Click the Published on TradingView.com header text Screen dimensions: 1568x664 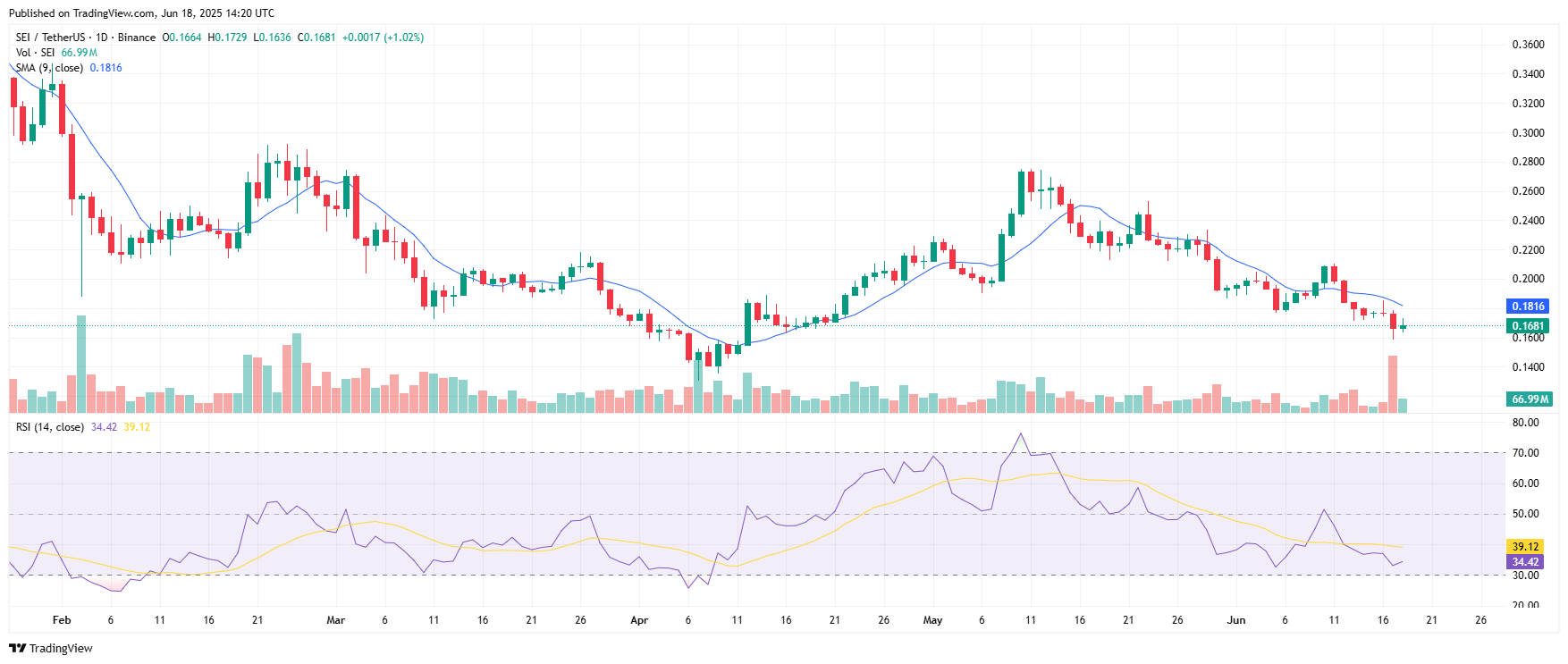pyautogui.click(x=141, y=13)
